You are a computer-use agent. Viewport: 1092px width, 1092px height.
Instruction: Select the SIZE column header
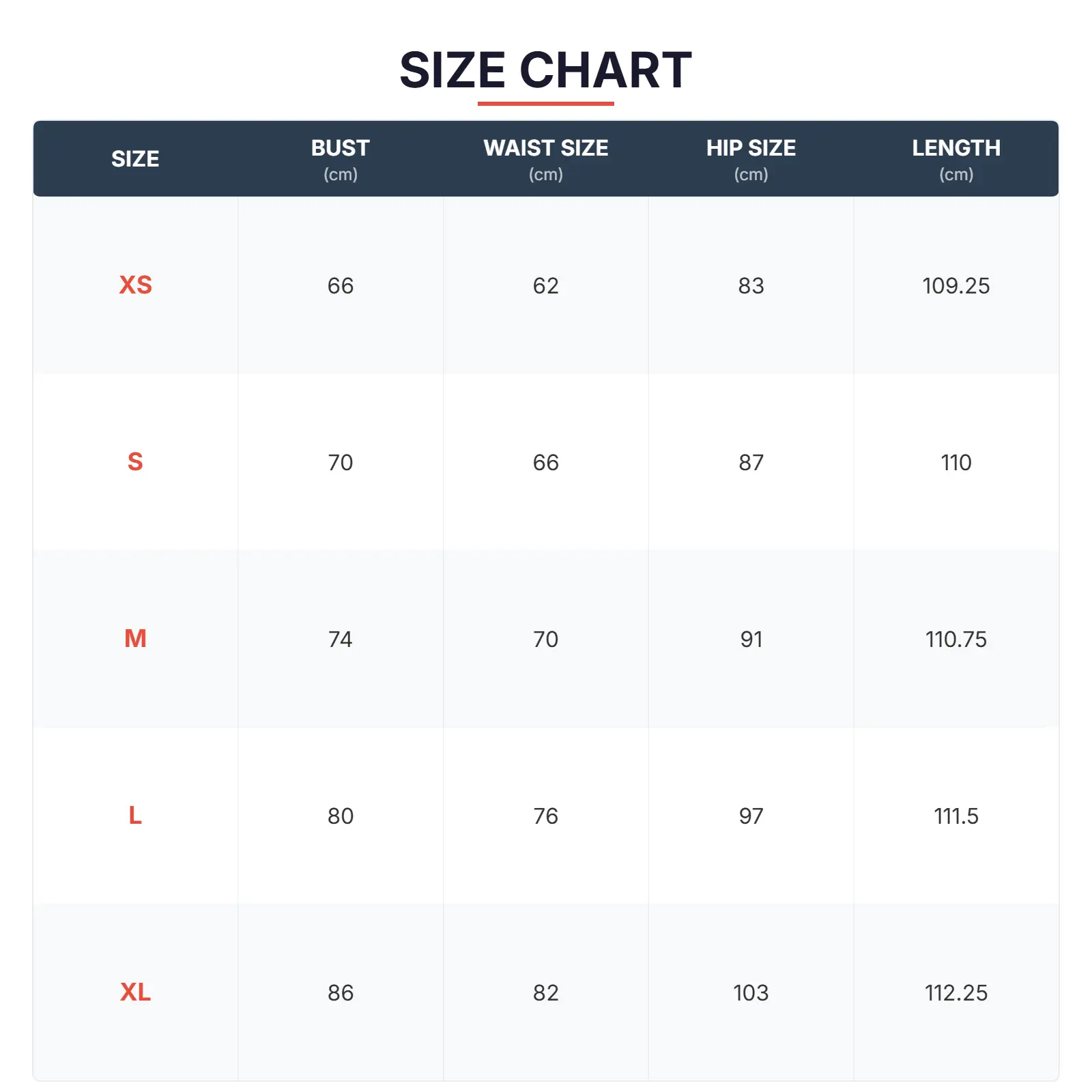[135, 158]
